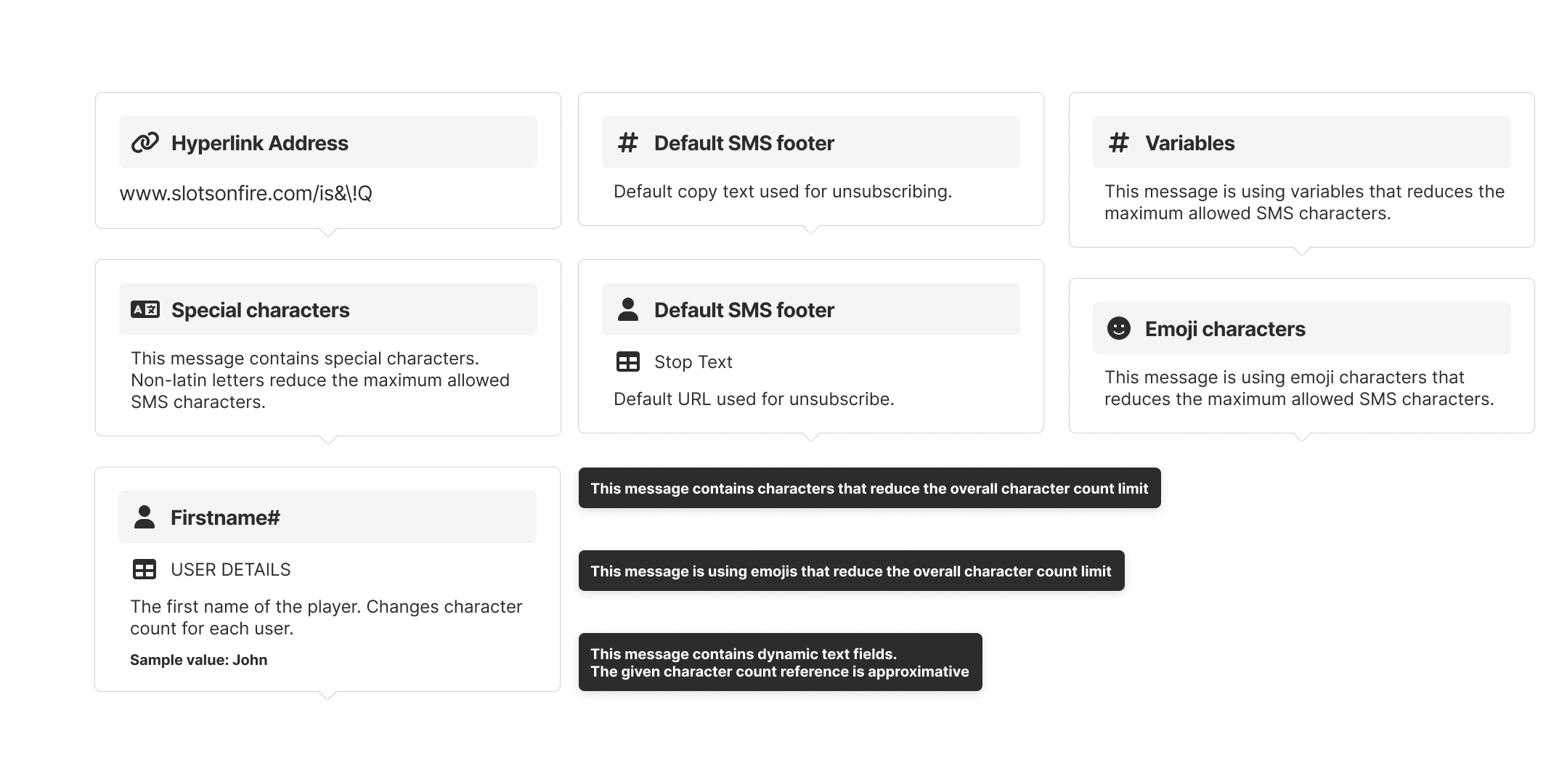1567x784 pixels.
Task: Click the hash icon next to Variables
Action: coord(1120,142)
